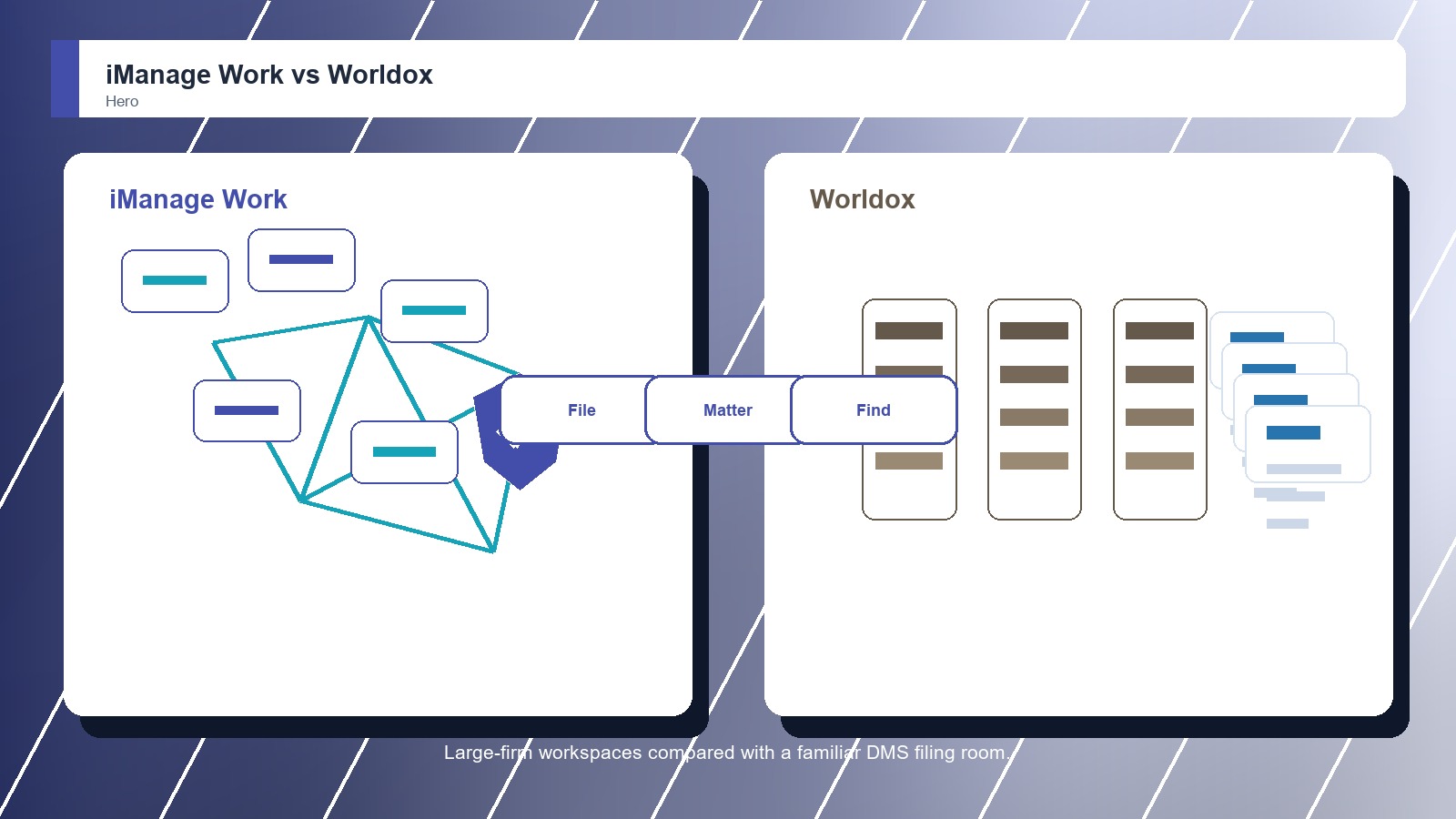
Task: Select the "iManage Work vs Worldox" title
Action: point(269,75)
